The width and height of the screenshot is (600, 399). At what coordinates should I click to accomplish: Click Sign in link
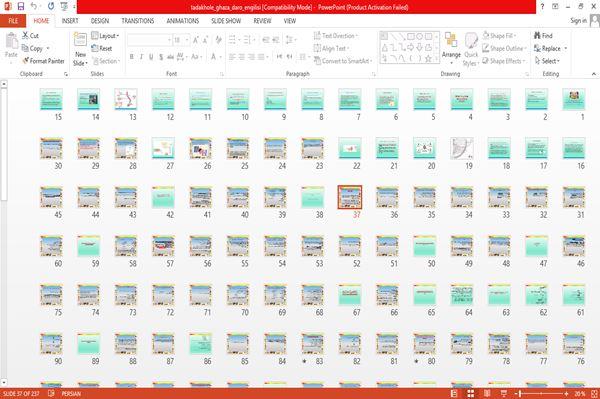point(578,21)
